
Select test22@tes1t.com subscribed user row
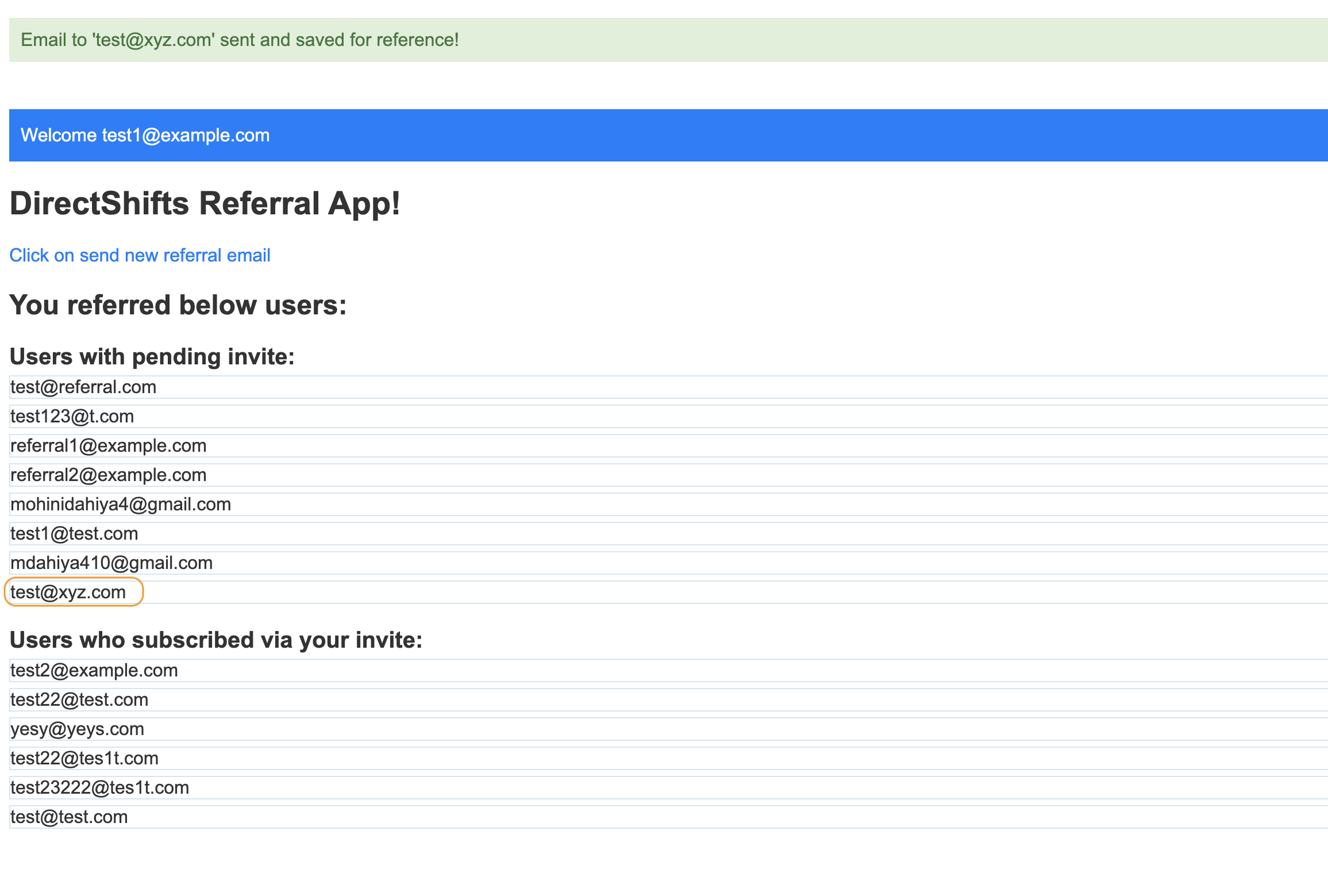tap(84, 758)
